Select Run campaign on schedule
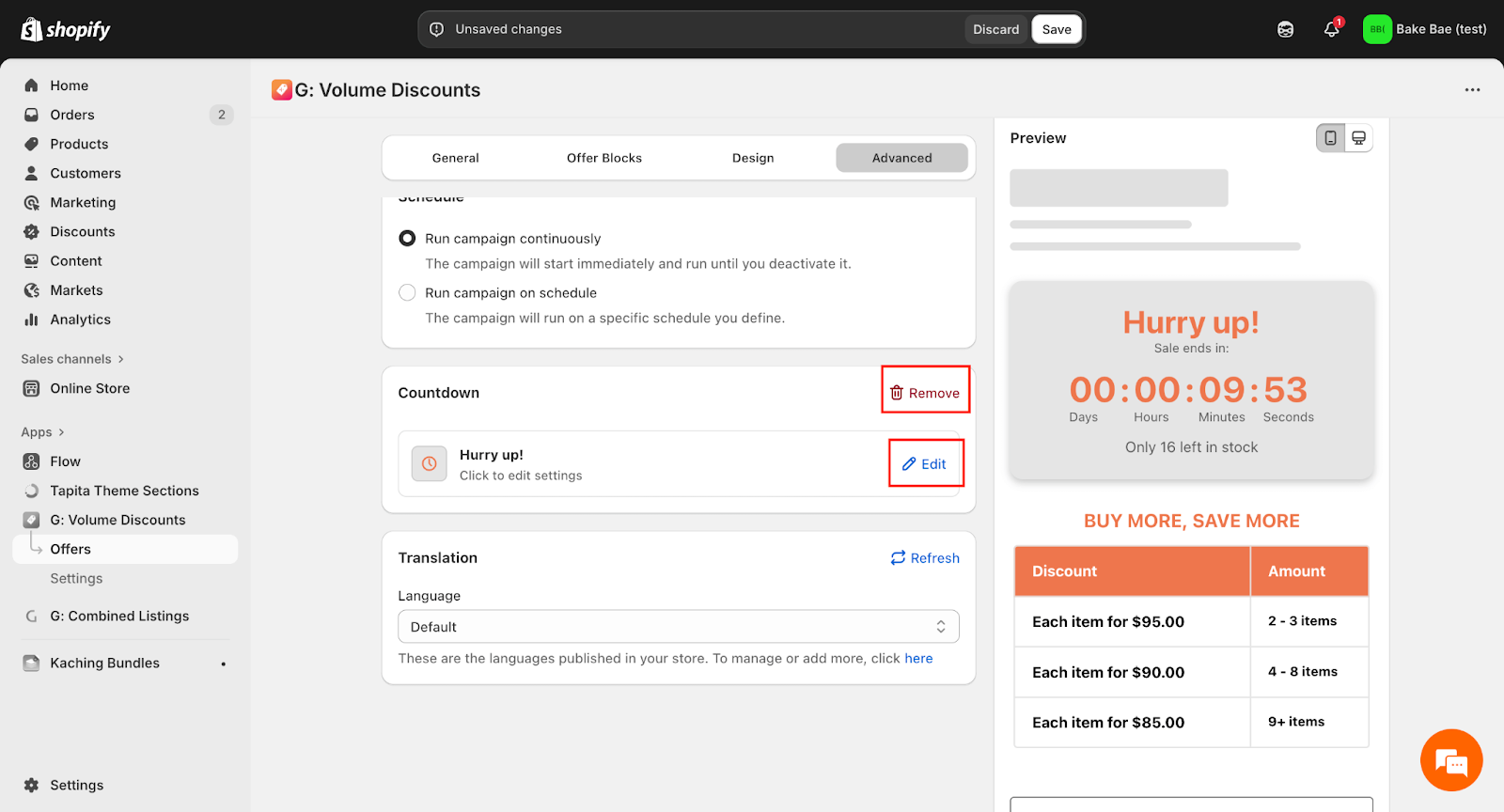 pos(407,292)
